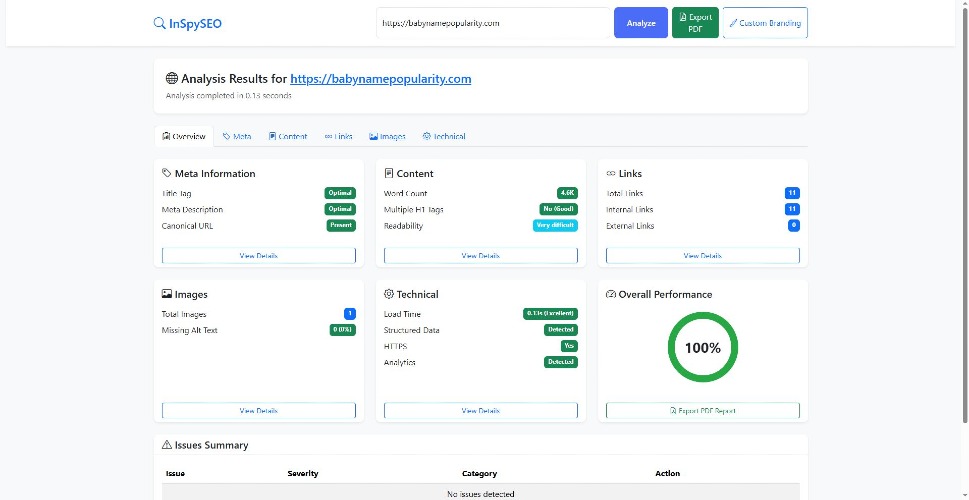
Task: Click the chain icon beside Links heading
Action: tap(611, 174)
